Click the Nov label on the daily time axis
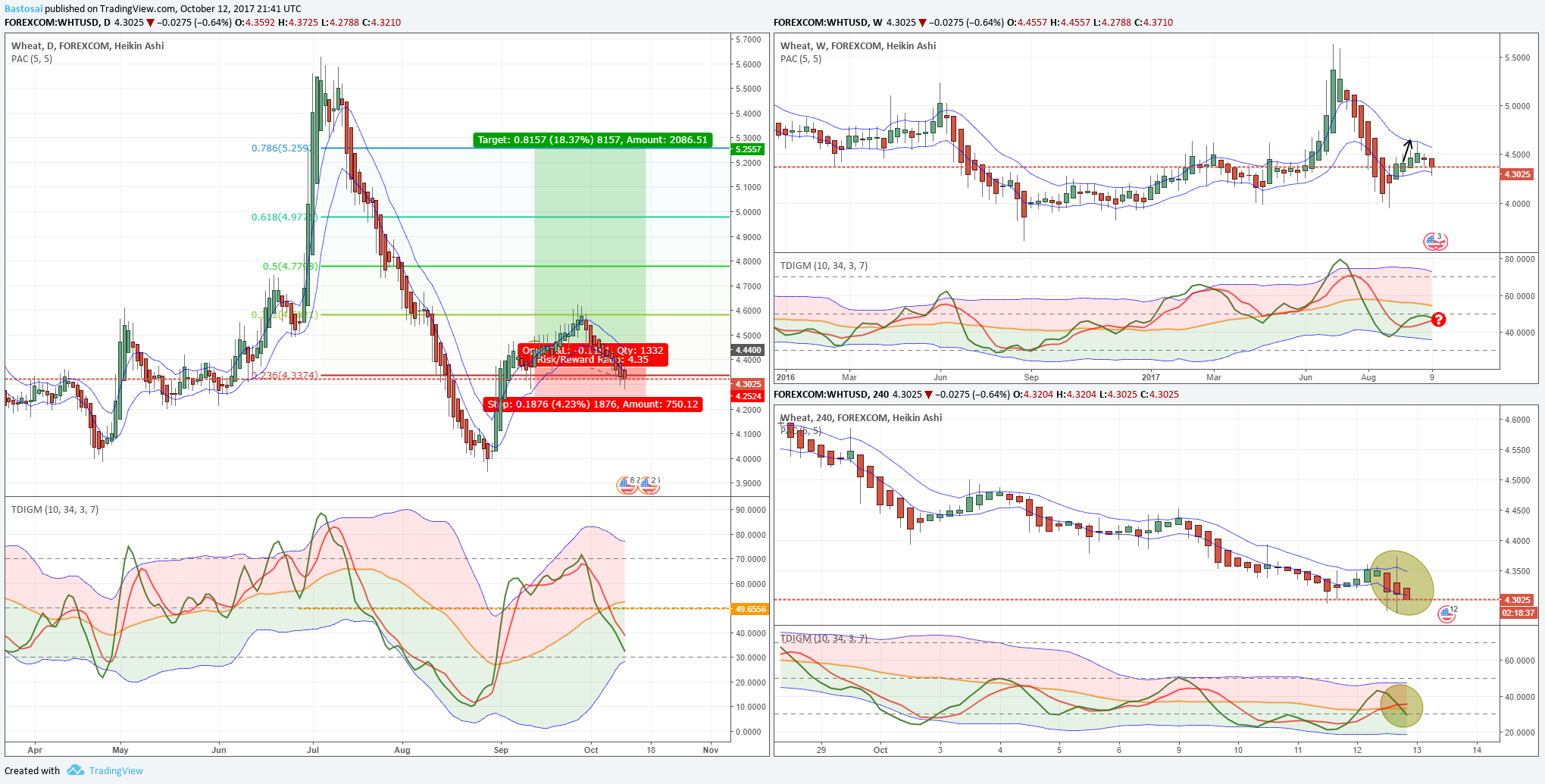The image size is (1545, 784). (711, 750)
